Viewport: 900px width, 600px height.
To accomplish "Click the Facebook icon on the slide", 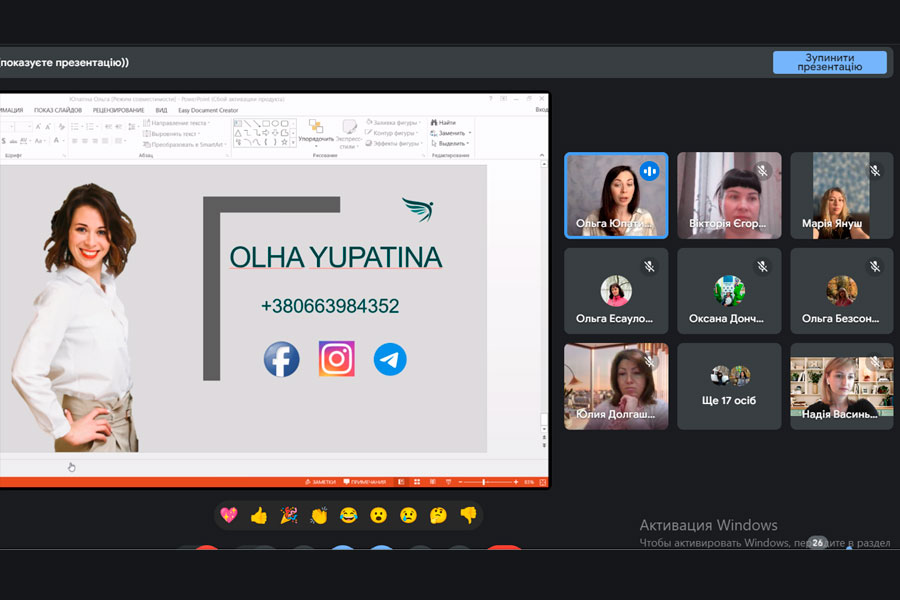I will tap(281, 359).
